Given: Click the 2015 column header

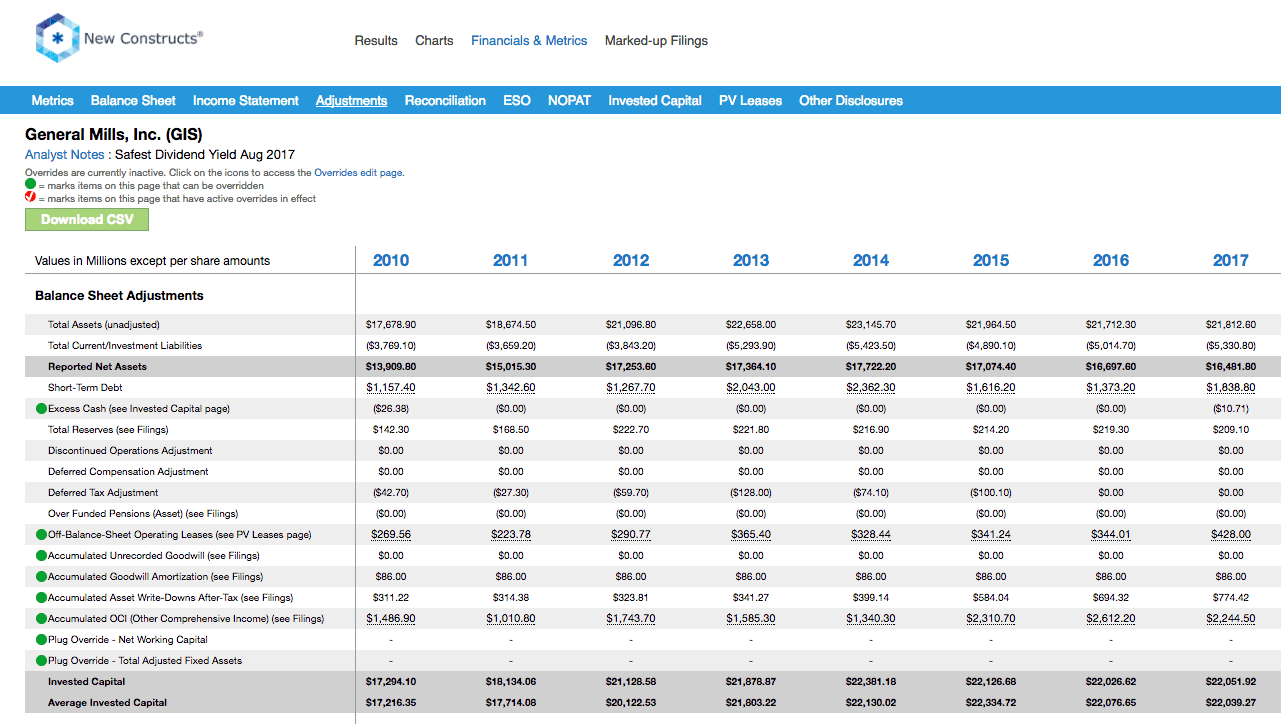Looking at the screenshot, I should pos(991,260).
